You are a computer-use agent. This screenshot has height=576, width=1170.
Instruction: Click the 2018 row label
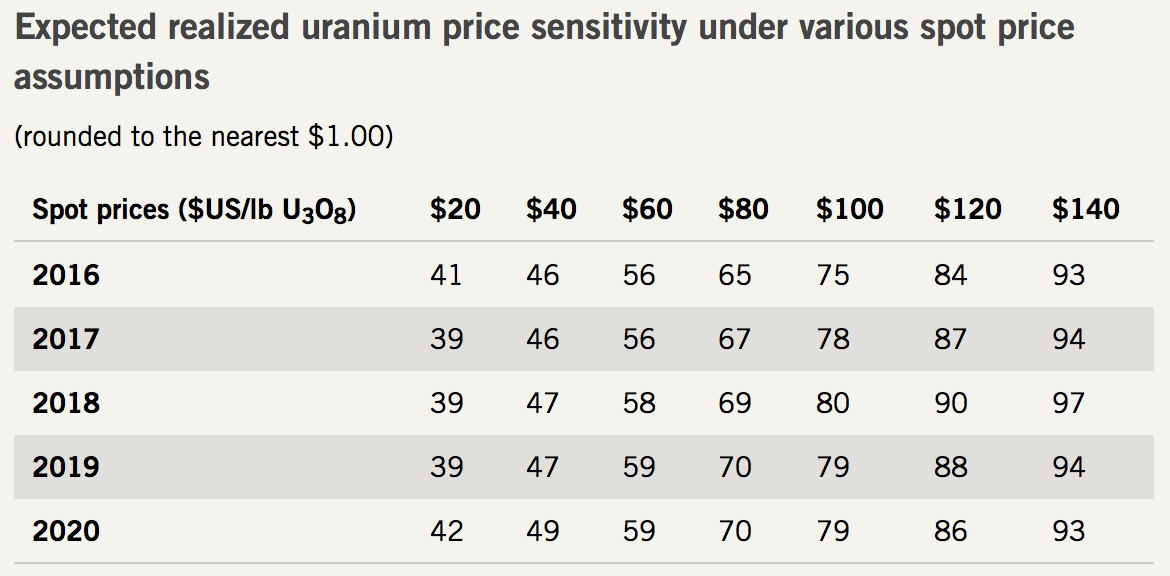pos(66,403)
